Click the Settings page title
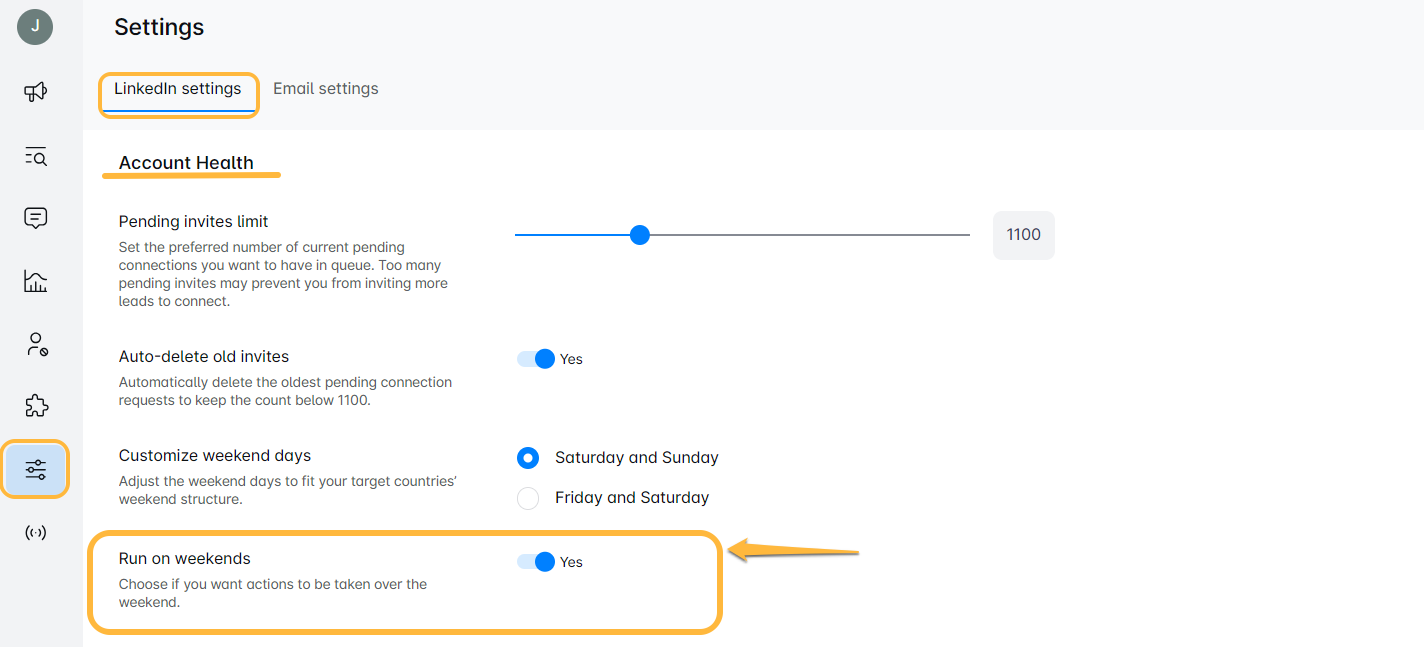The height and width of the screenshot is (647, 1424). coord(159,28)
